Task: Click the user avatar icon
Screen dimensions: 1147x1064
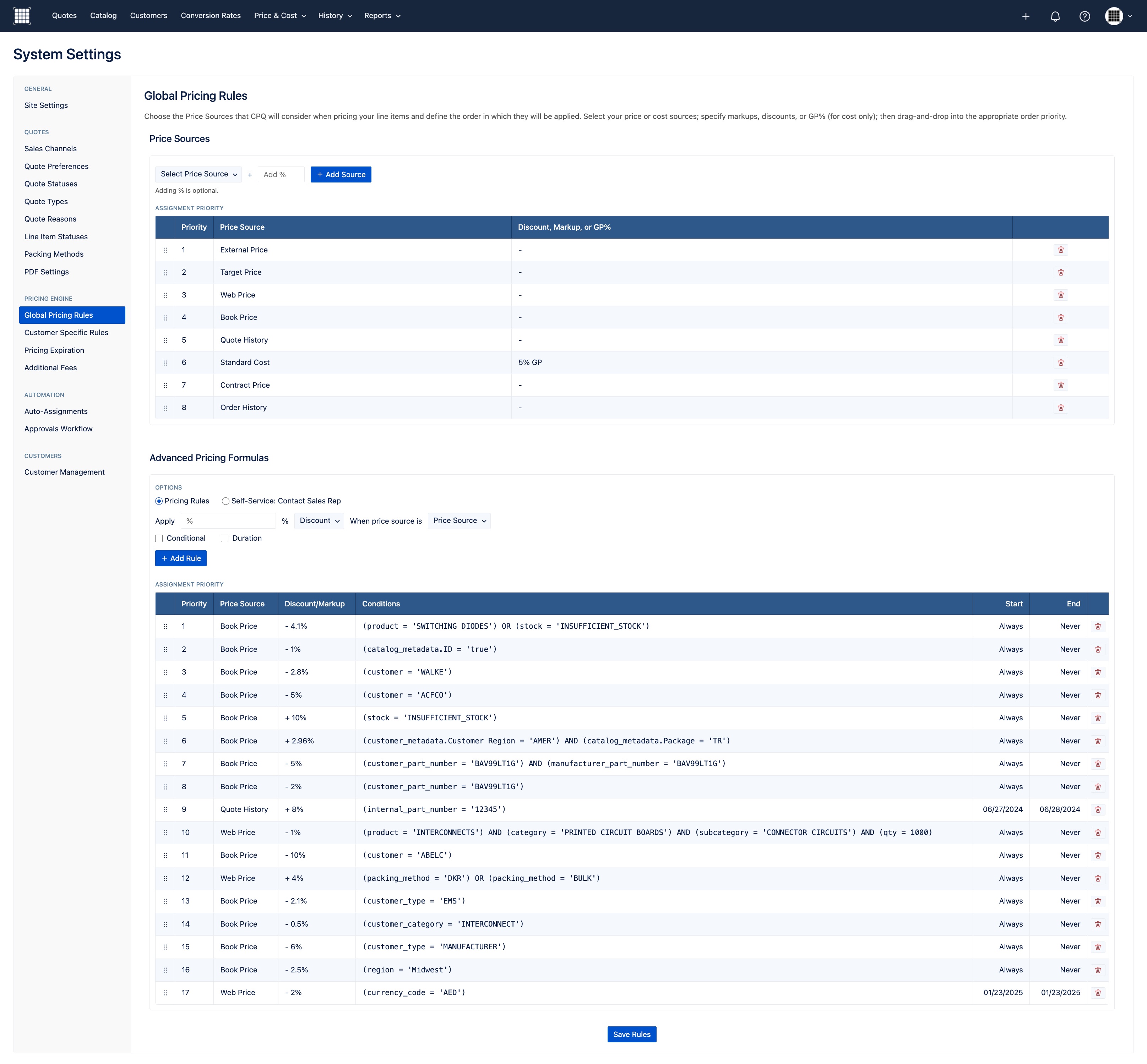Action: tap(1114, 16)
